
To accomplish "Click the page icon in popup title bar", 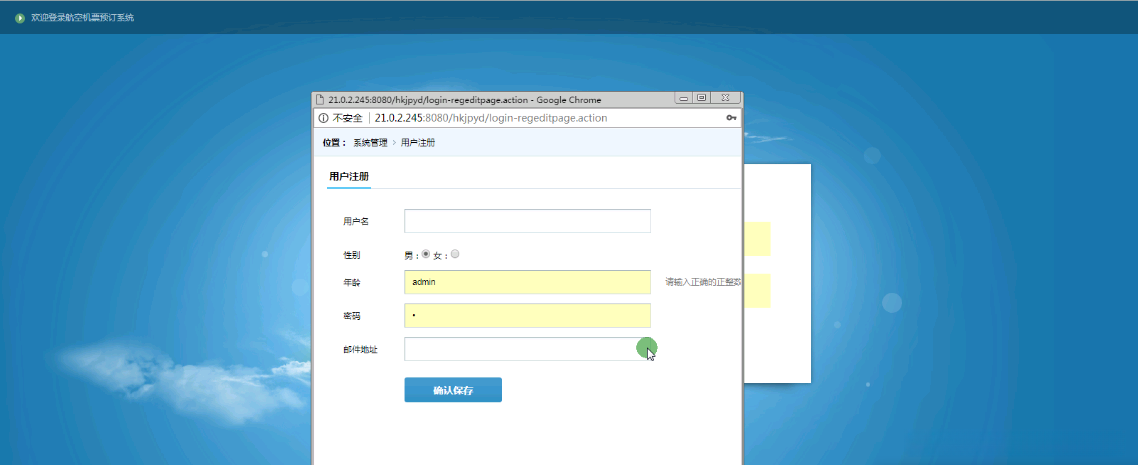I will pos(319,99).
